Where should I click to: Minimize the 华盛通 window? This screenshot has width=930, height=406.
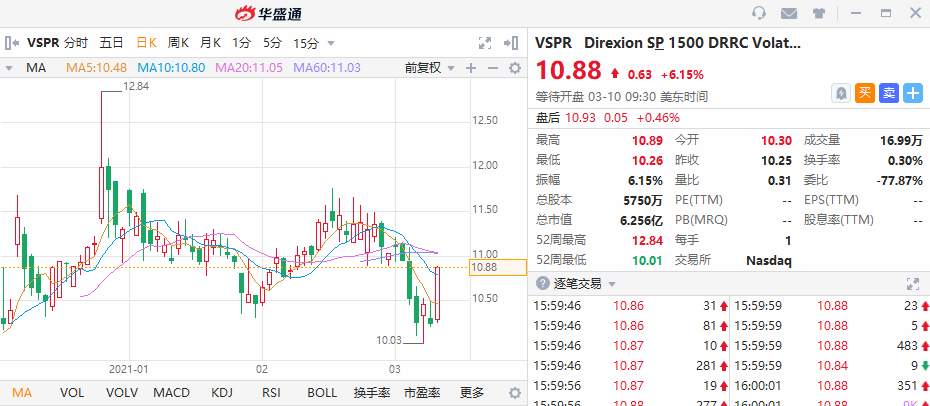(x=855, y=13)
